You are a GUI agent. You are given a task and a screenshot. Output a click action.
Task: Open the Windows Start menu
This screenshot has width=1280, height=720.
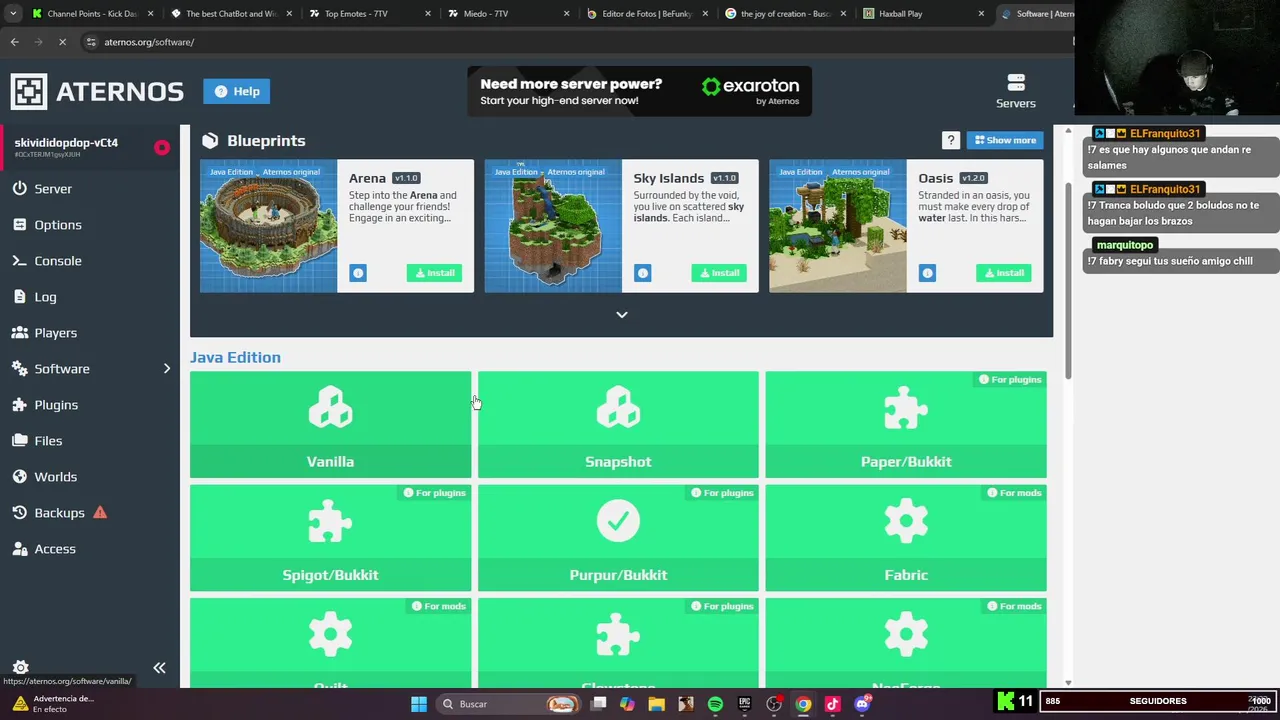[x=419, y=704]
